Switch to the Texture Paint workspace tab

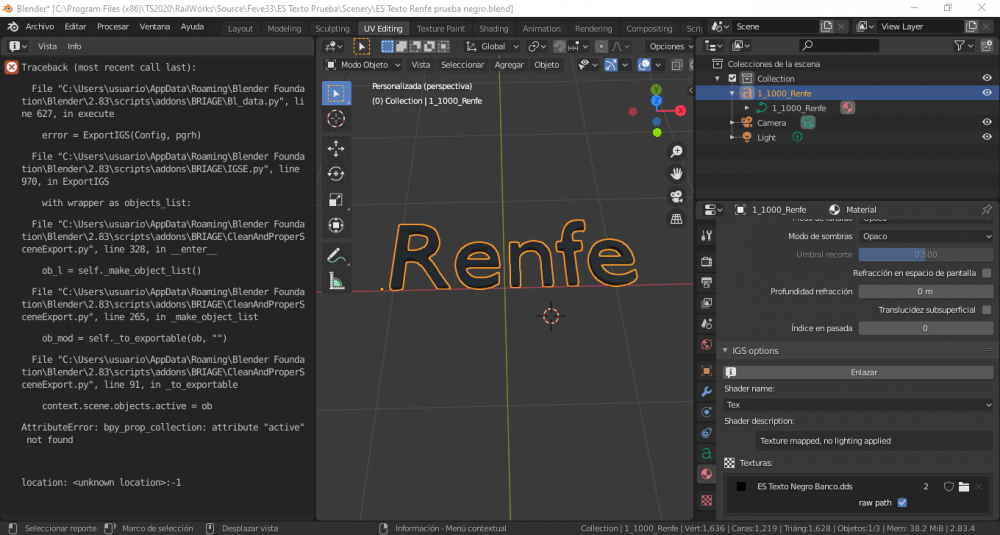point(441,29)
